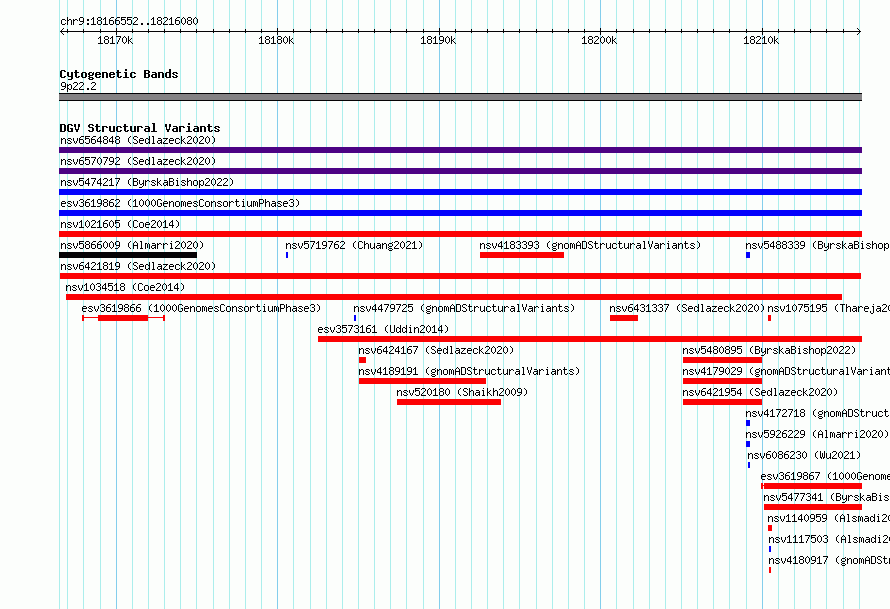Click the 18190k ruler mark
This screenshot has height=609, width=890.
(x=438, y=40)
